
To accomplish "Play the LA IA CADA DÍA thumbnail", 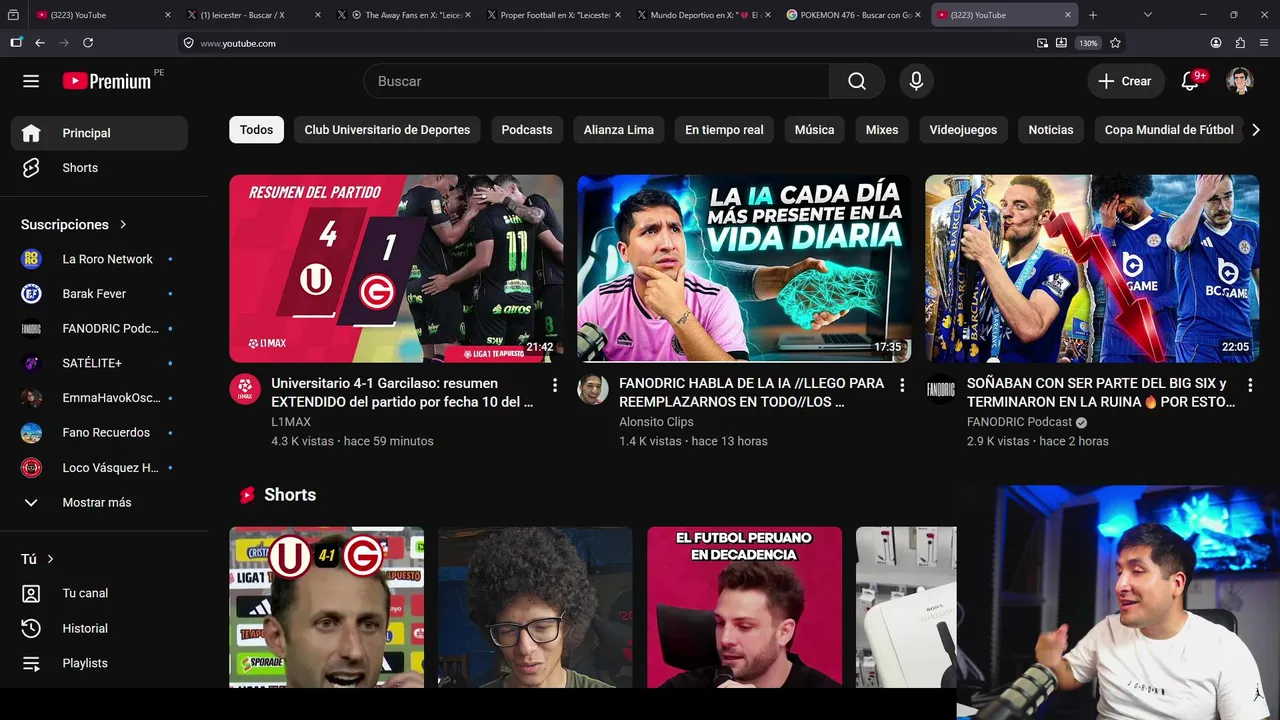I will click(744, 268).
